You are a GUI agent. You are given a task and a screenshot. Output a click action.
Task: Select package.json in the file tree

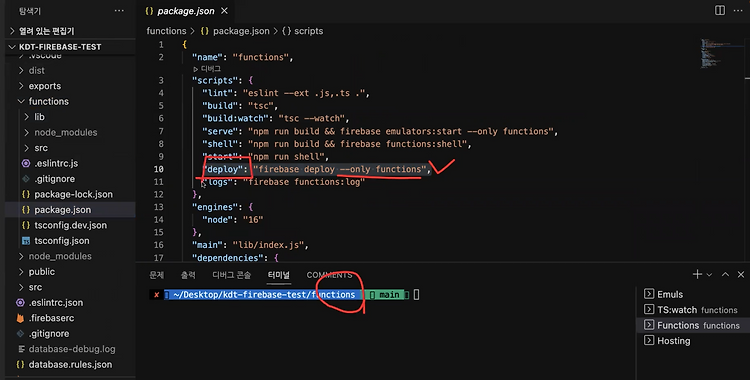point(62,210)
